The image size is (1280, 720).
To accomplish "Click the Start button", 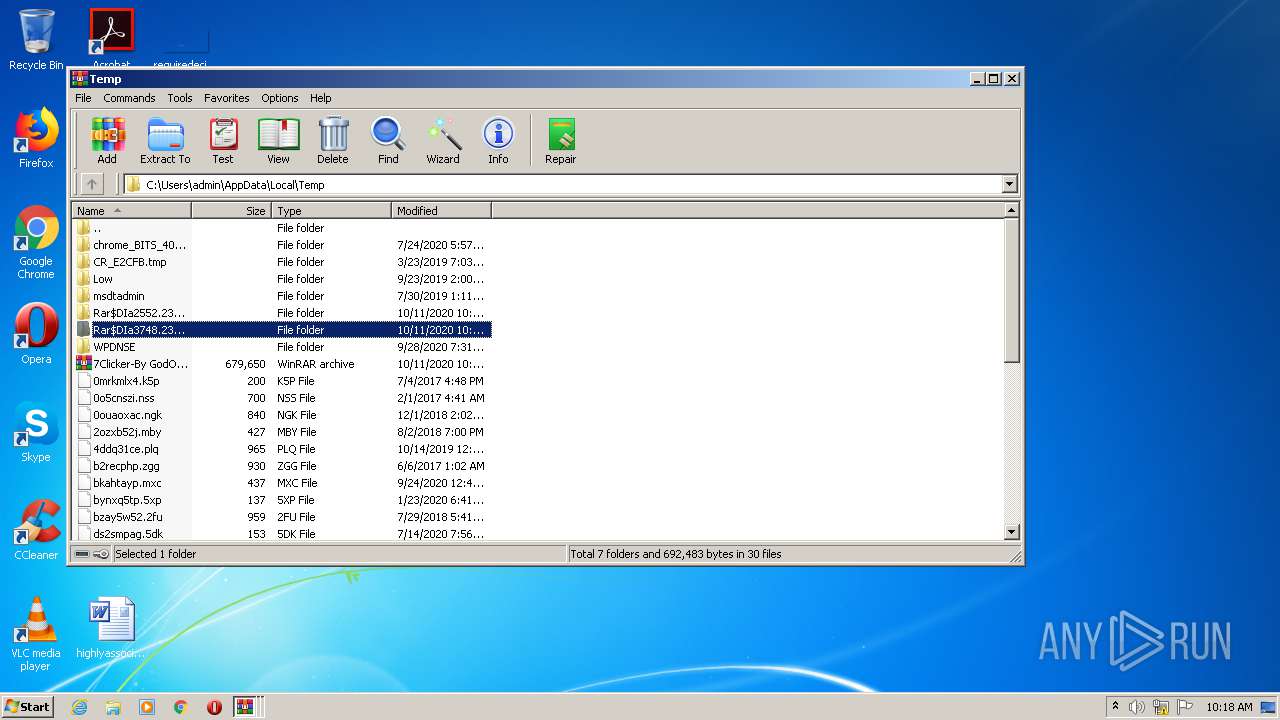I will (28, 707).
